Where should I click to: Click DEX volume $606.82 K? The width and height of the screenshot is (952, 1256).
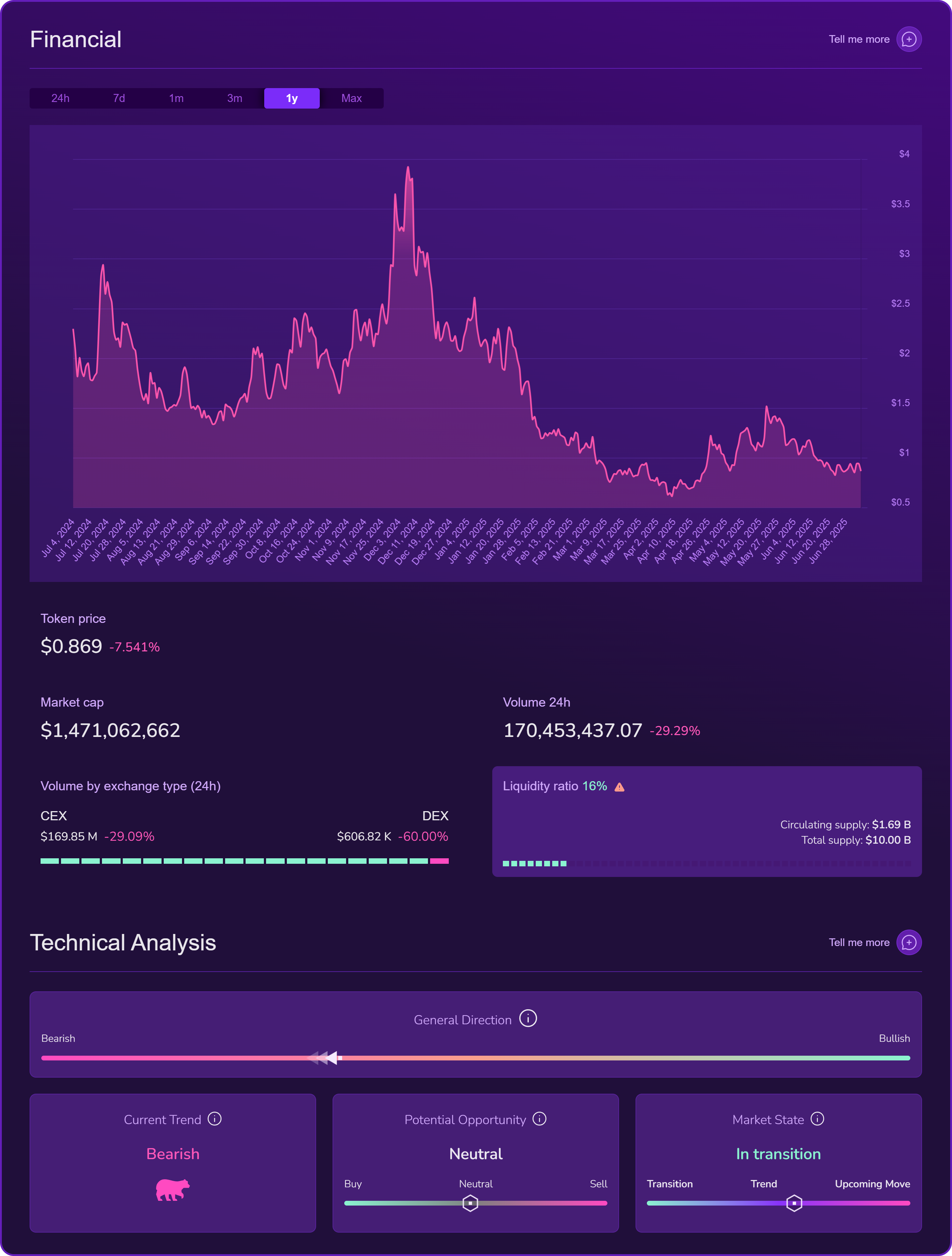click(364, 836)
